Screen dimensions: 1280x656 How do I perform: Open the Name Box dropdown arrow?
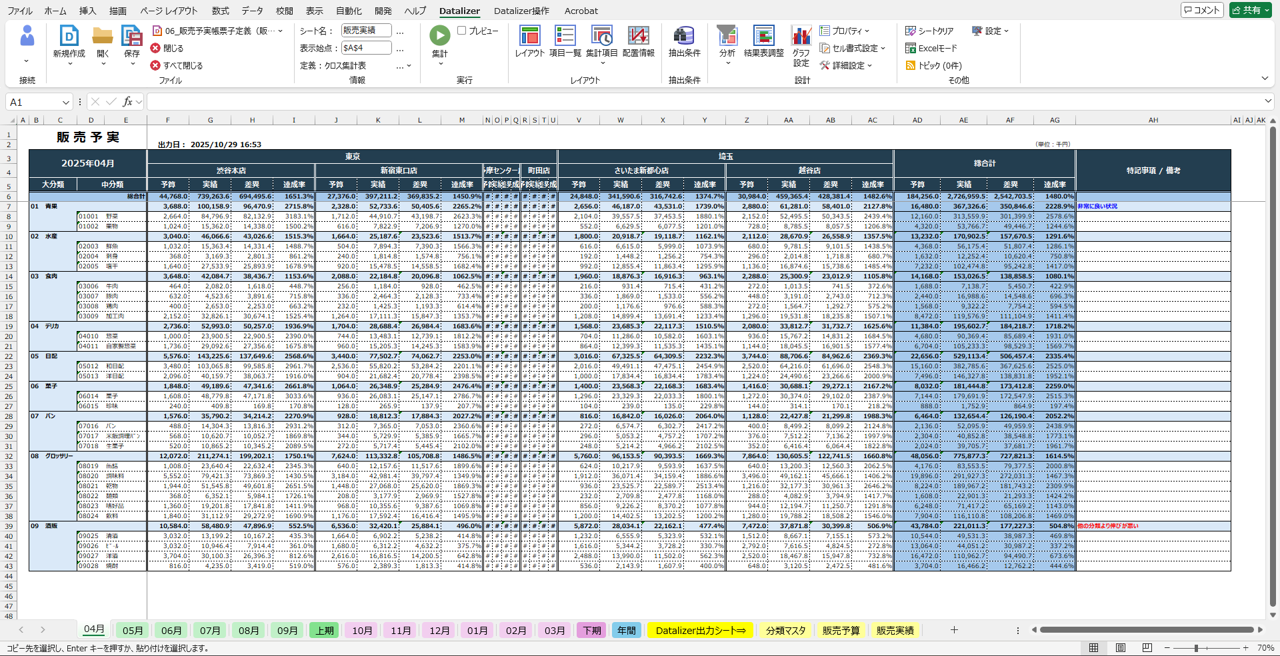click(x=66, y=102)
